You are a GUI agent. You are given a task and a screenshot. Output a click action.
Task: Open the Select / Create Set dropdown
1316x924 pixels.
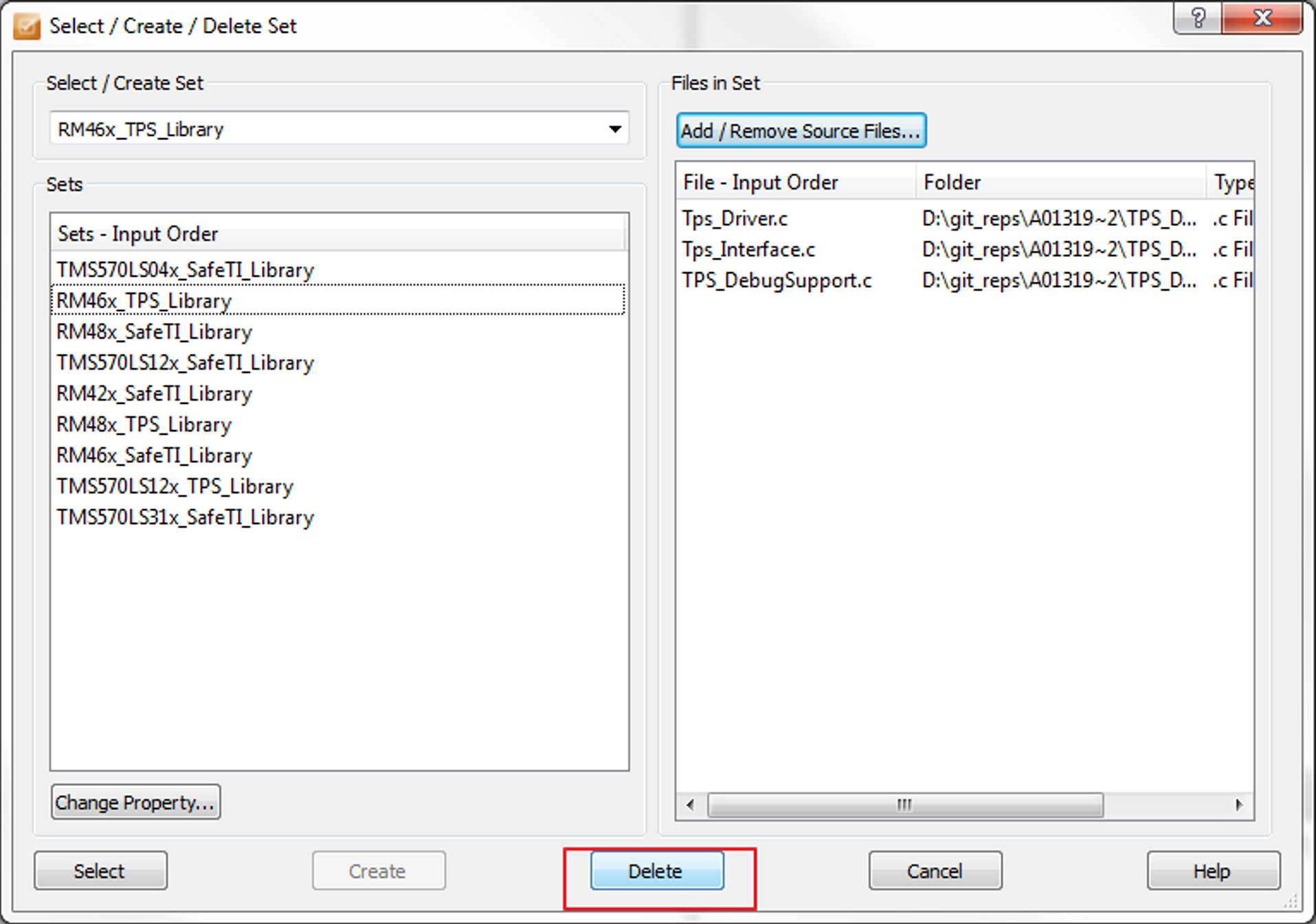(x=614, y=128)
